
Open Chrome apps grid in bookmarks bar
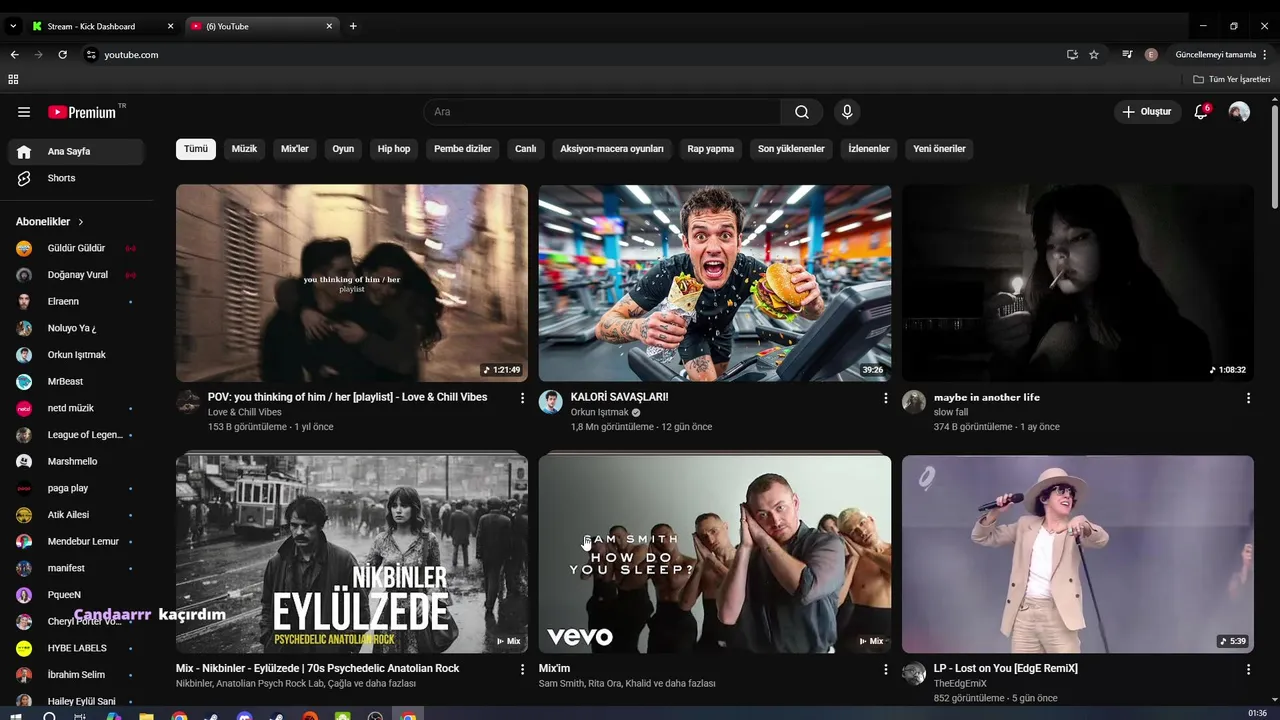click(x=13, y=79)
